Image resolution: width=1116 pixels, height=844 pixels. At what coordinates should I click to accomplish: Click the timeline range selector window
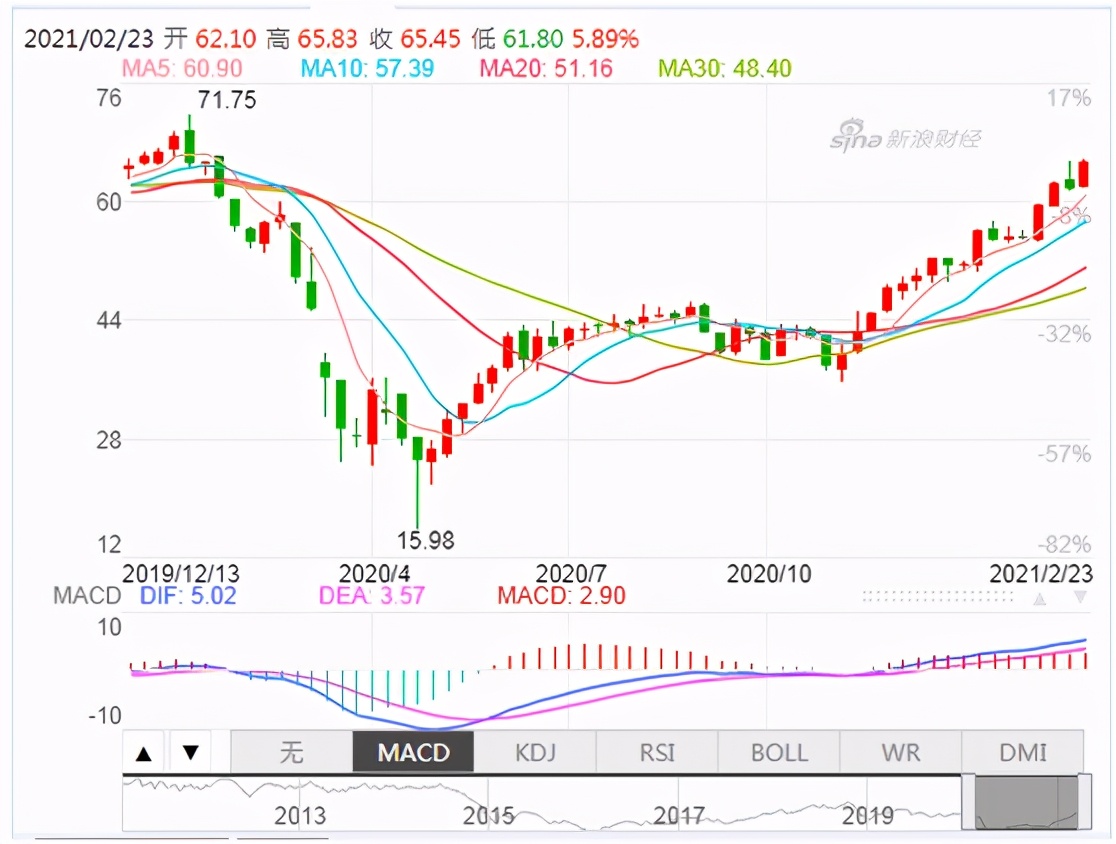tap(1026, 802)
